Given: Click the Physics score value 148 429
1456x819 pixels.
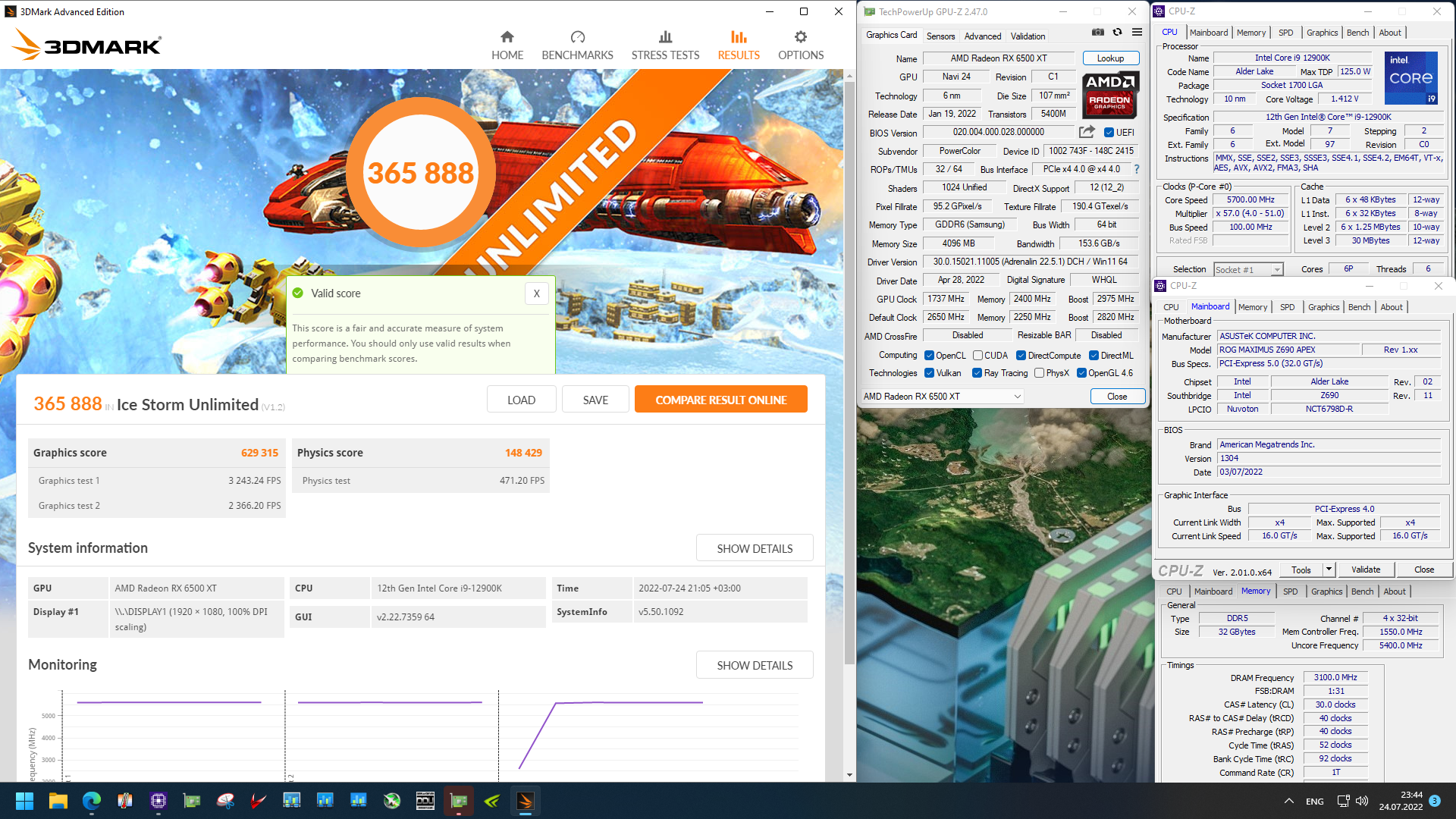Looking at the screenshot, I should pyautogui.click(x=523, y=453).
